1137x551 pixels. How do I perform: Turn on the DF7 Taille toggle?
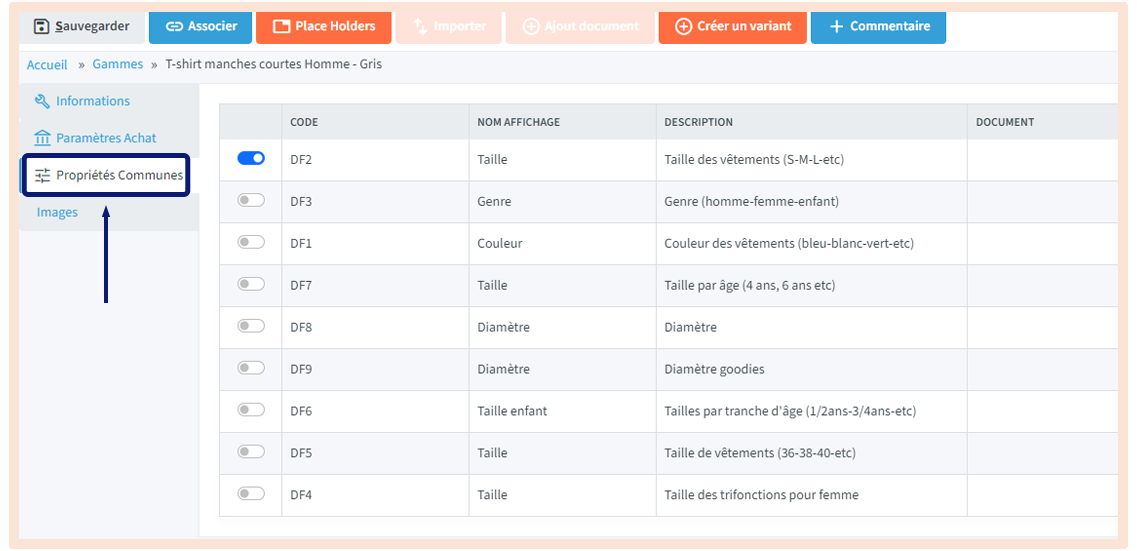click(x=251, y=285)
